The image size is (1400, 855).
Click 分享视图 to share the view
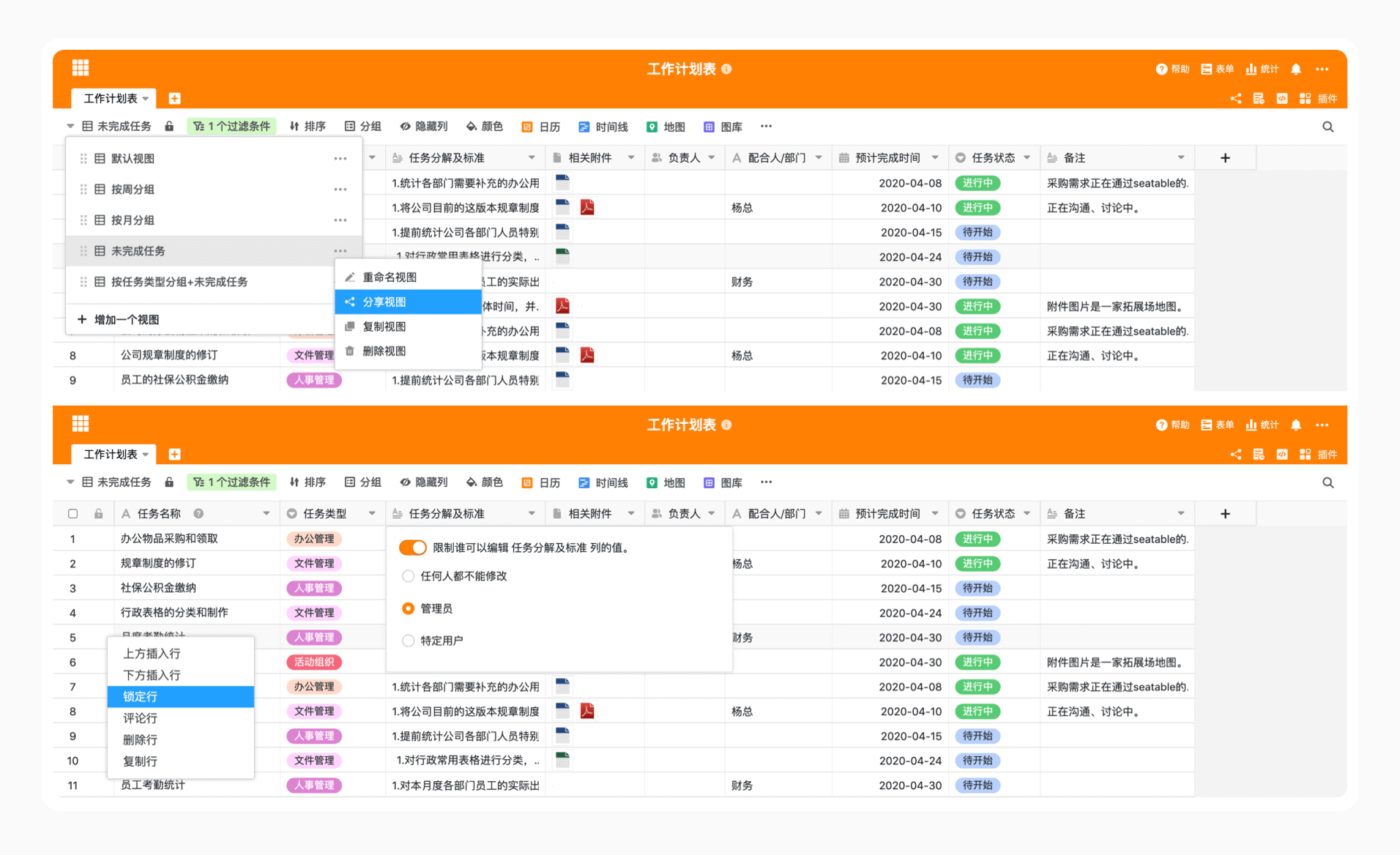[384, 302]
